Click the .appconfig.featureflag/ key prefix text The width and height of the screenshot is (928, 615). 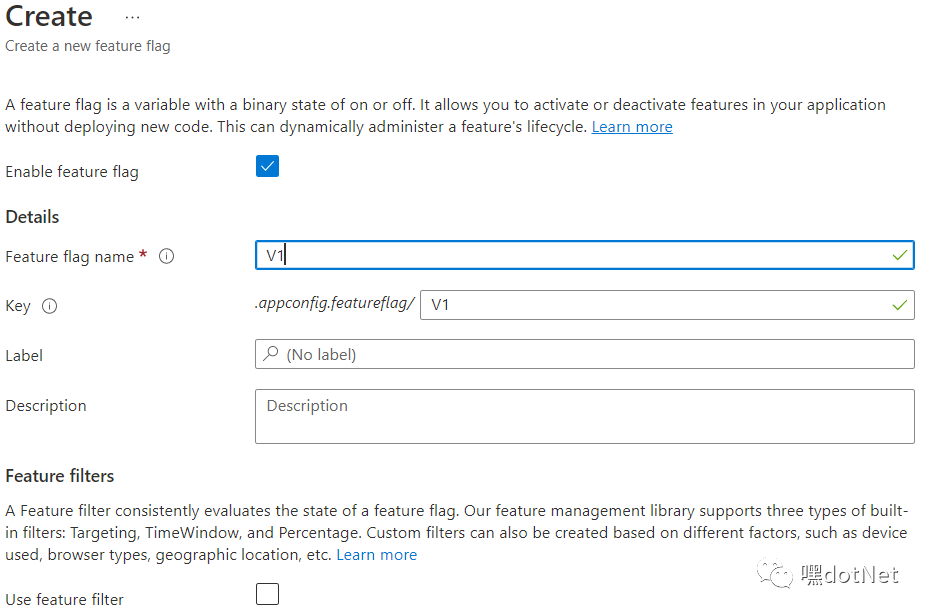(x=335, y=304)
